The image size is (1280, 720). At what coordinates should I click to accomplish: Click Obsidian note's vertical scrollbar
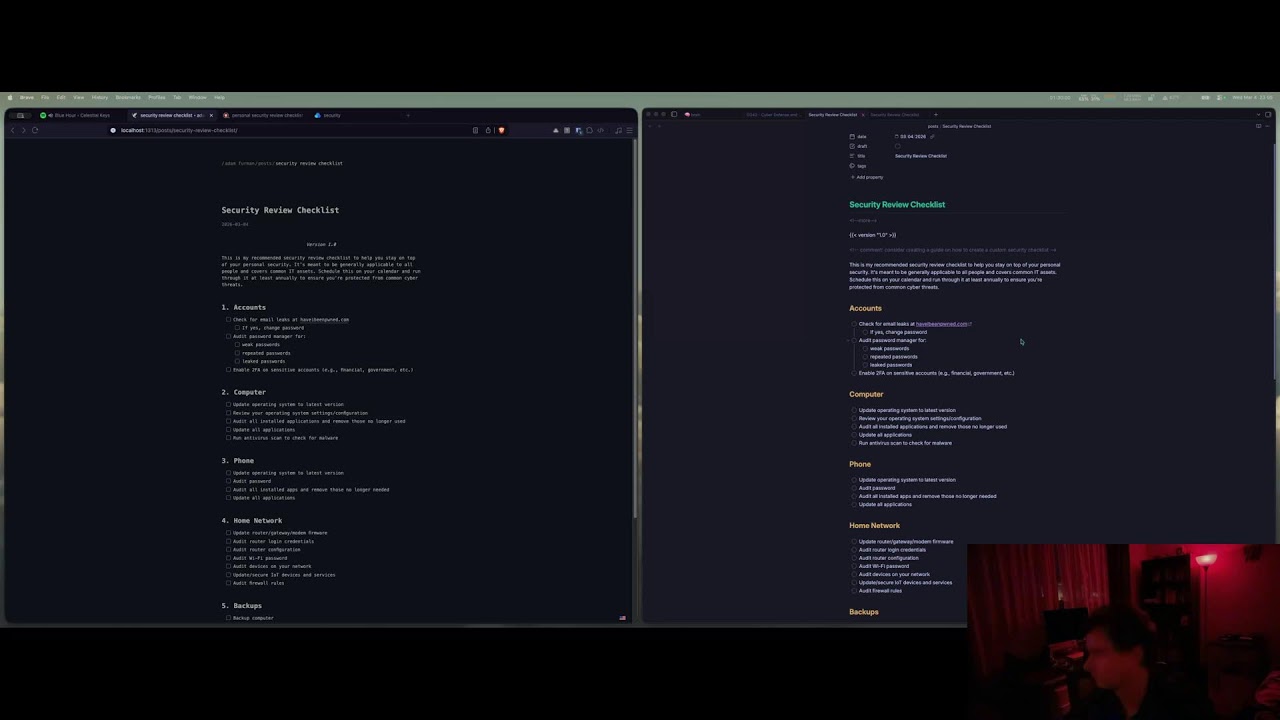pos(1275,260)
